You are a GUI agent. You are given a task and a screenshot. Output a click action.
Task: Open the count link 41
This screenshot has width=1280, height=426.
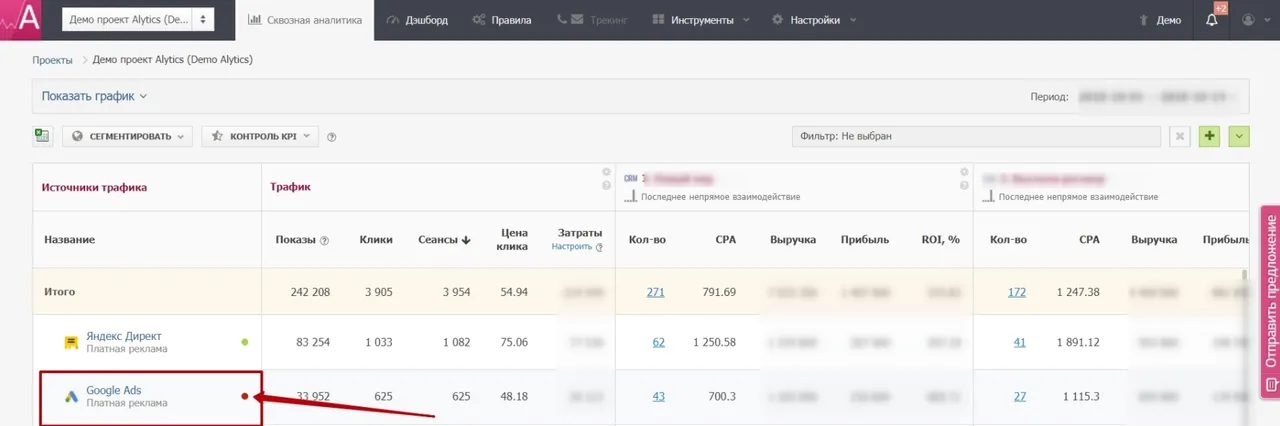point(1020,342)
